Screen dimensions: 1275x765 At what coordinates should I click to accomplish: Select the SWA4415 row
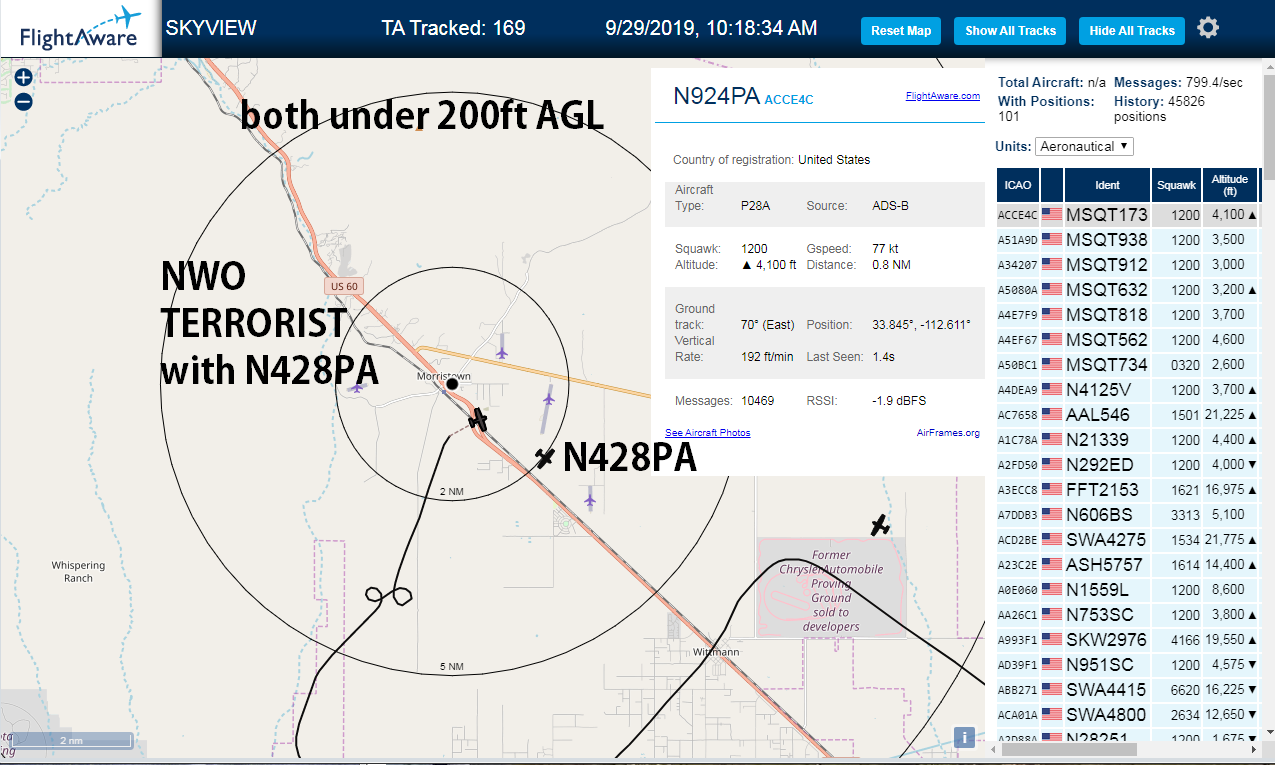pyautogui.click(x=1128, y=689)
